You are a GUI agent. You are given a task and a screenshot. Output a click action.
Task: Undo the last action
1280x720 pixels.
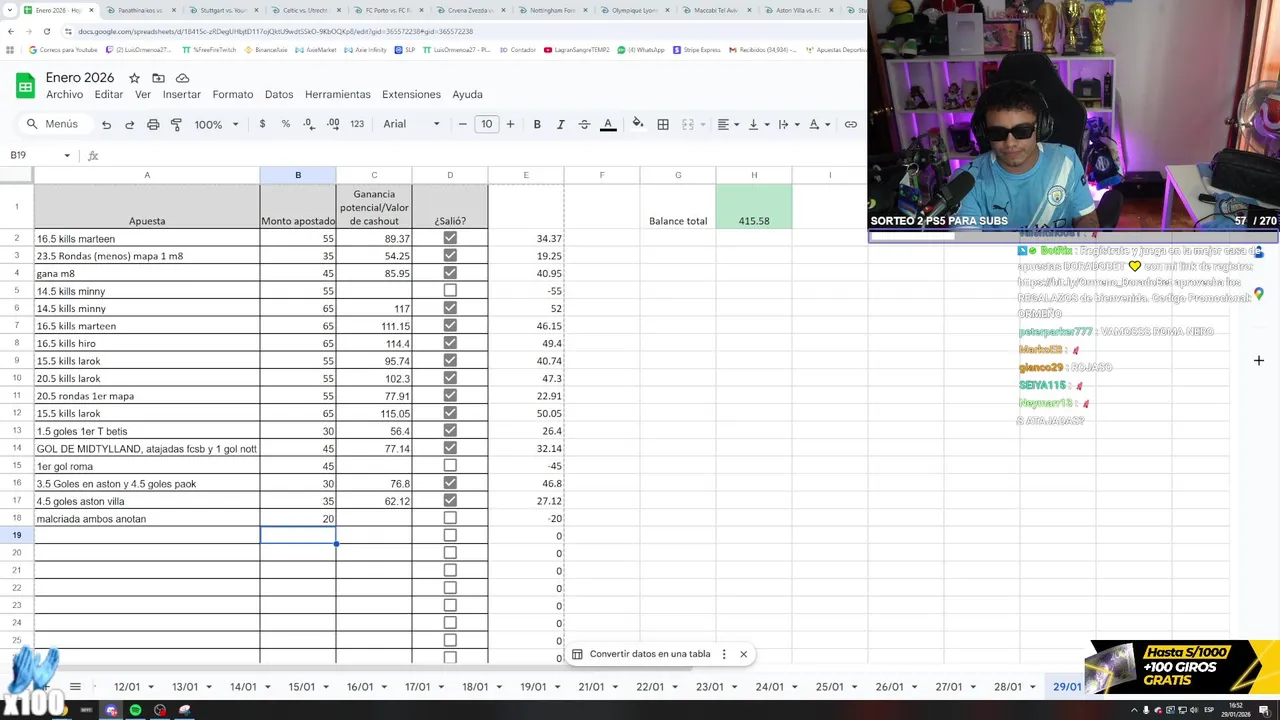(106, 124)
